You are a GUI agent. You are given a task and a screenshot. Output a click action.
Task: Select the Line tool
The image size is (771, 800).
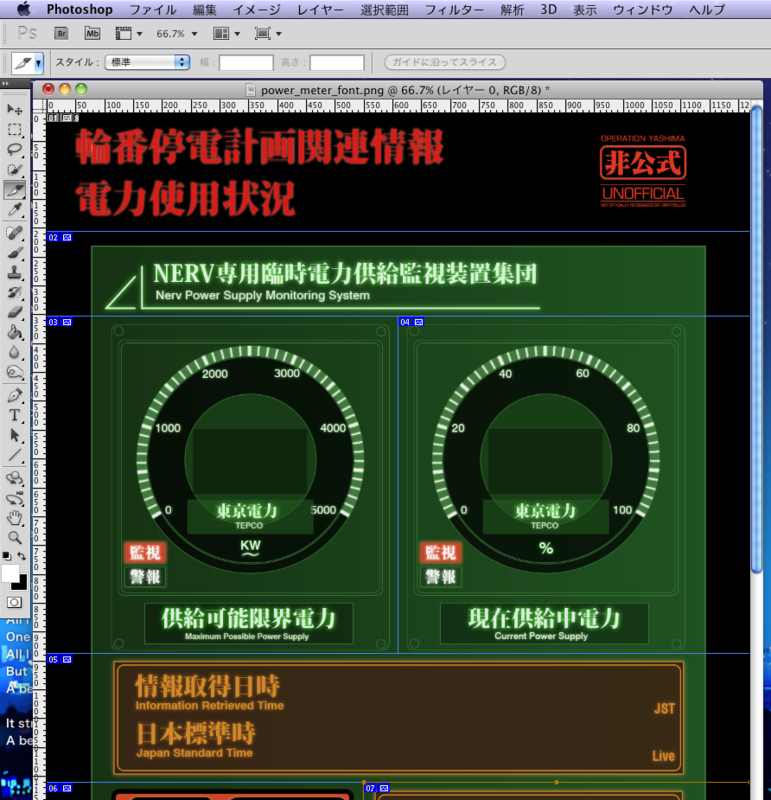(x=14, y=455)
